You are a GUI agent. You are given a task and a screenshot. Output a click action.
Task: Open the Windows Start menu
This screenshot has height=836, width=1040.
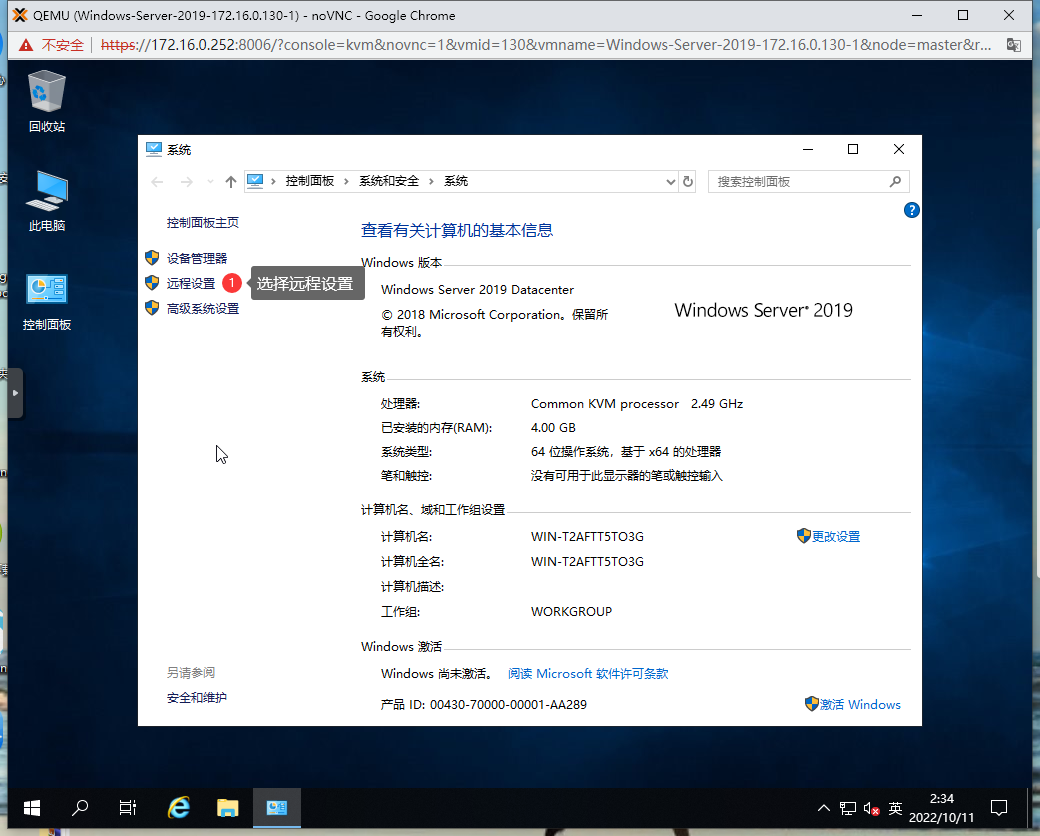tap(31, 808)
